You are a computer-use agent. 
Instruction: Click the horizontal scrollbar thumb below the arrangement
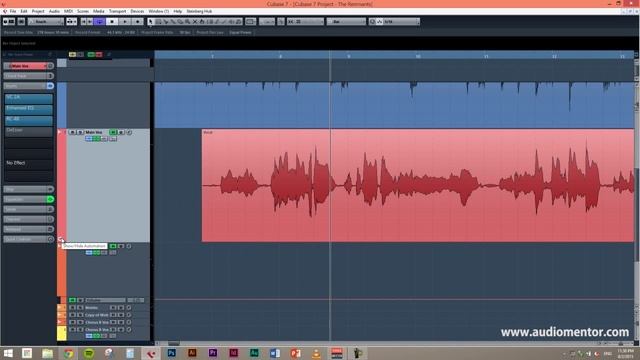pyautogui.click(x=173, y=343)
